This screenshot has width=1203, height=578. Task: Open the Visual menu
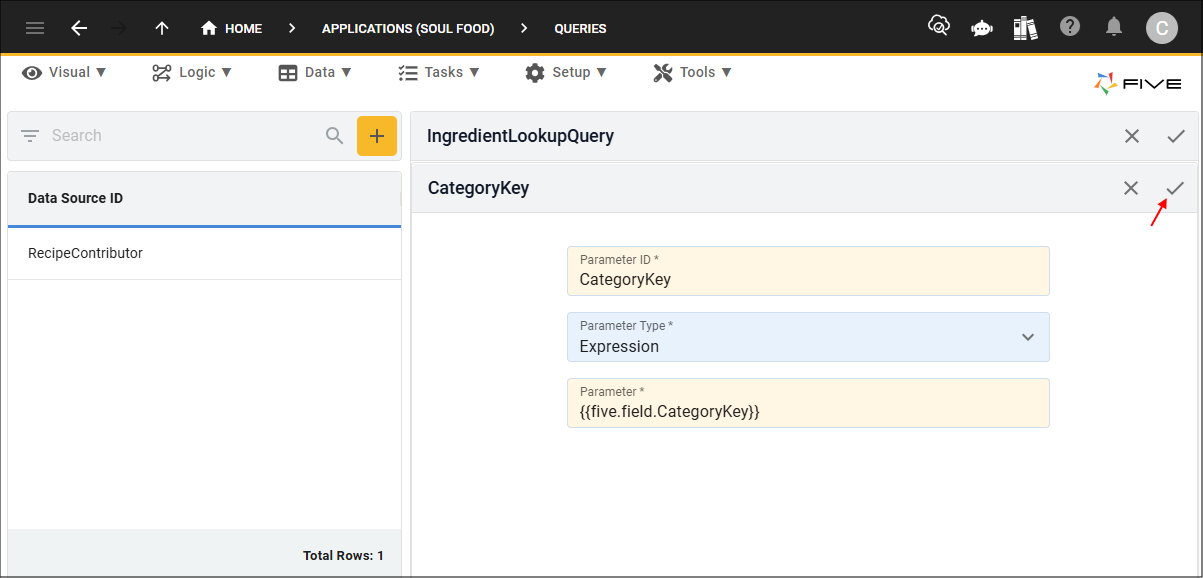(65, 72)
